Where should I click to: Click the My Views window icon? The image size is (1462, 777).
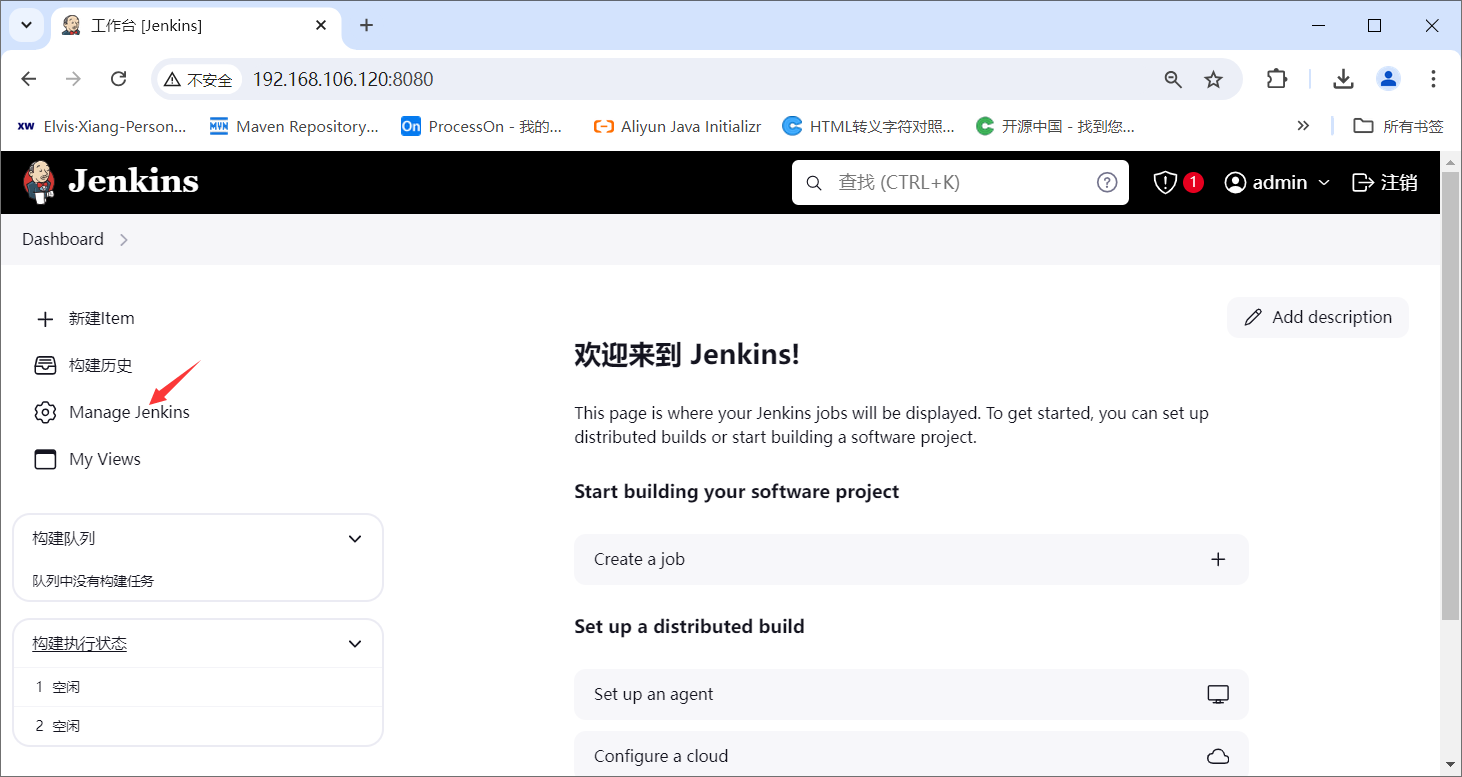[x=45, y=459]
